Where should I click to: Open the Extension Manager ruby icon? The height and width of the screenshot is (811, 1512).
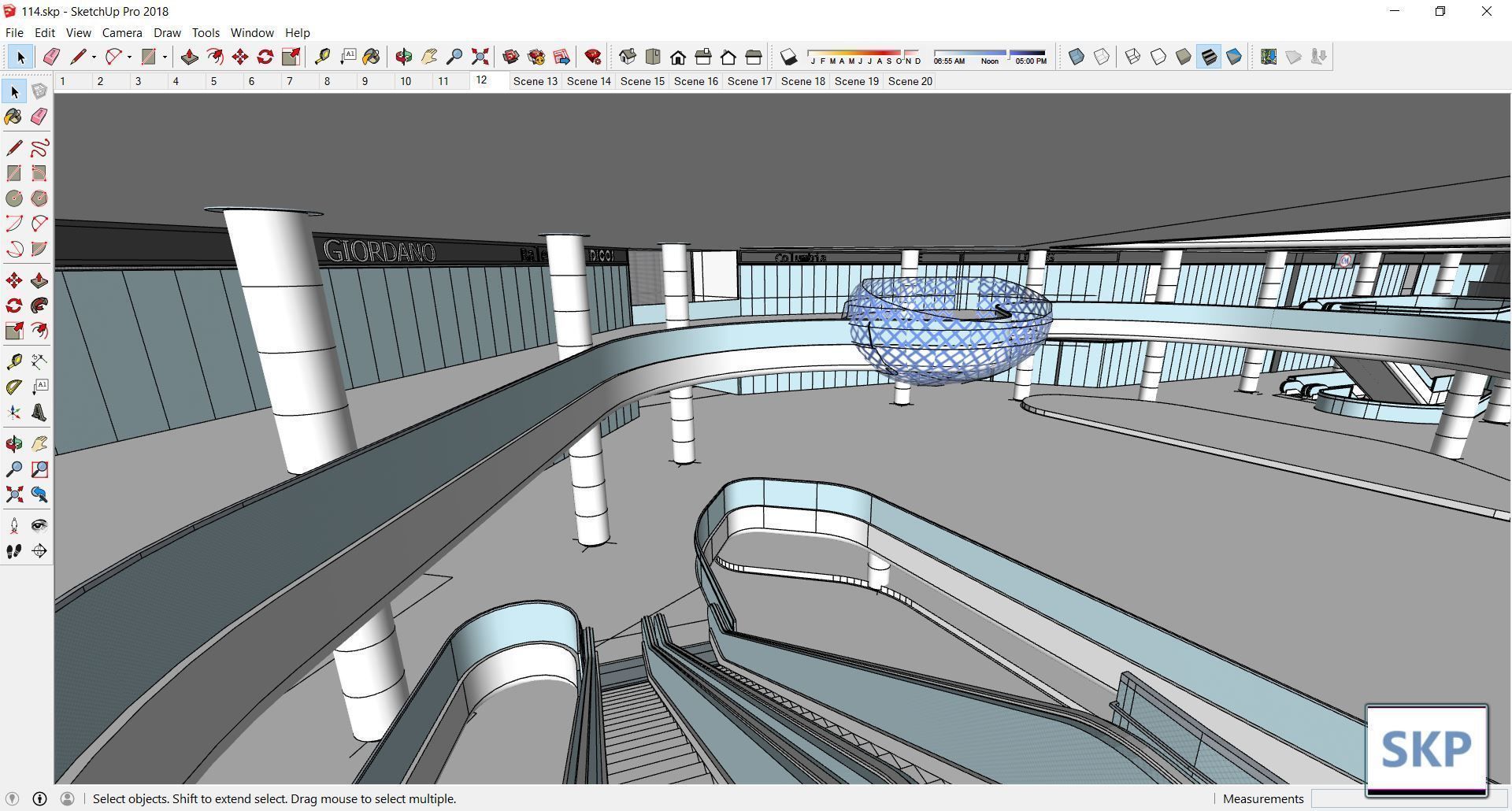tap(593, 57)
